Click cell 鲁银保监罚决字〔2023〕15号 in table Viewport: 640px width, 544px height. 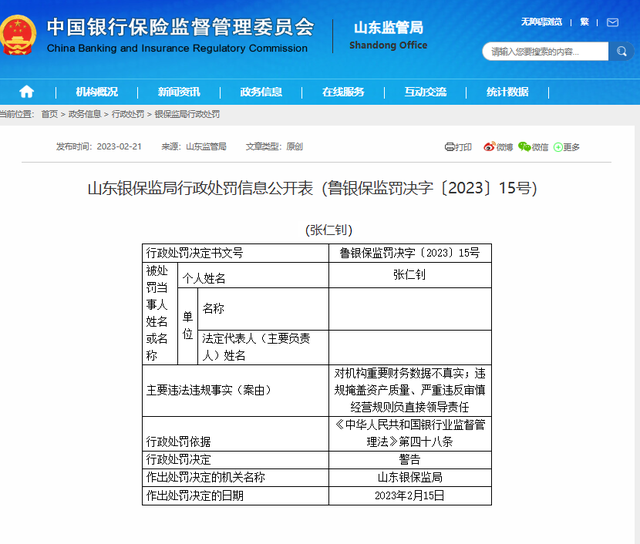pos(410,253)
